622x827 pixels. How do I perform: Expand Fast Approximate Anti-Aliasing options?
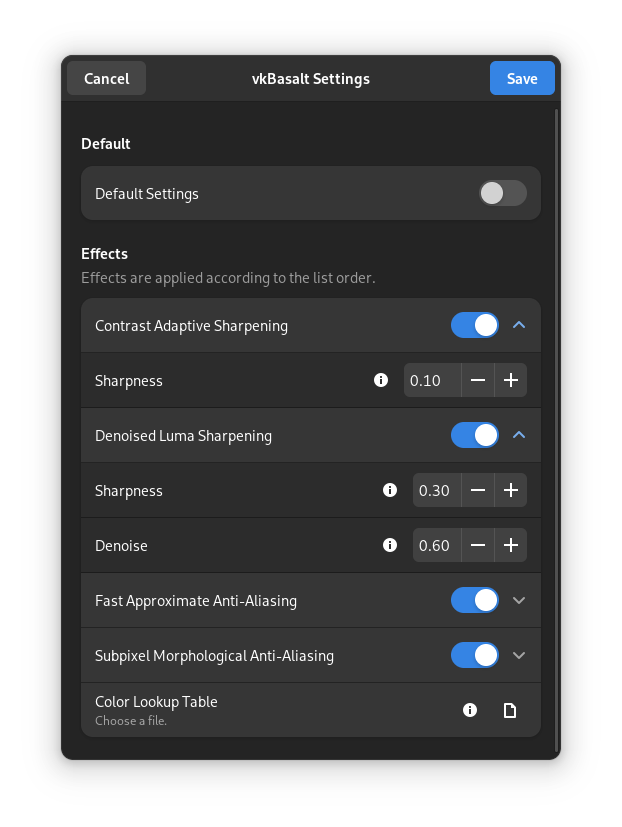[x=518, y=600]
